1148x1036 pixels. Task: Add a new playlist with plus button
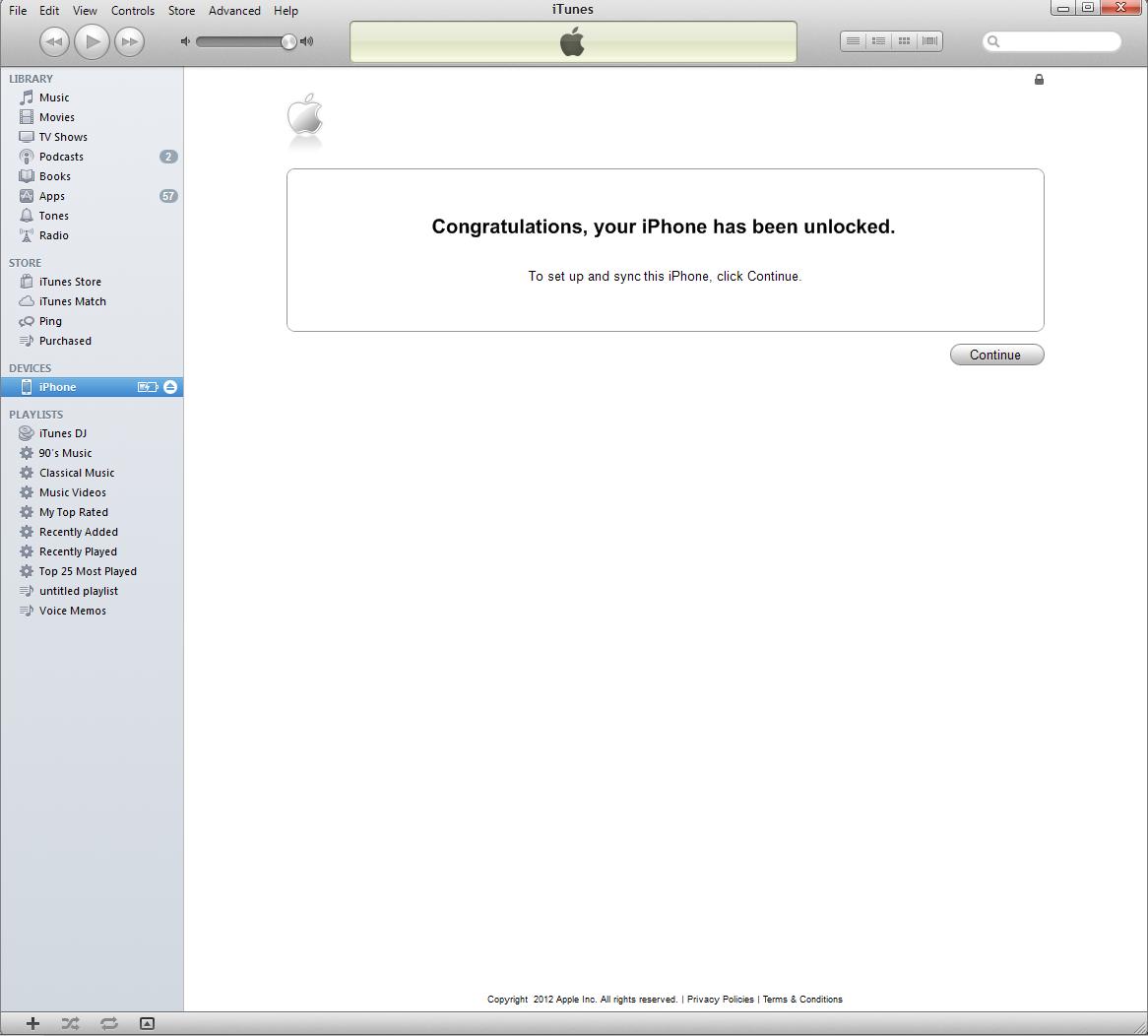tap(32, 1023)
